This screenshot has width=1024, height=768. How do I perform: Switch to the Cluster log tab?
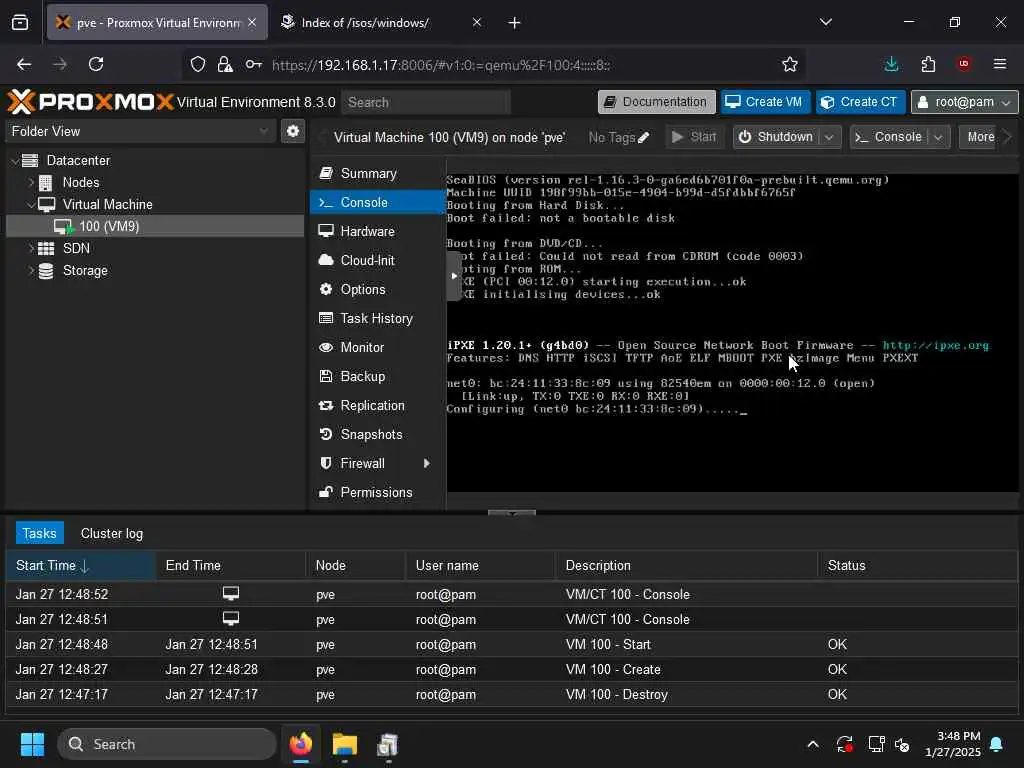click(x=112, y=534)
